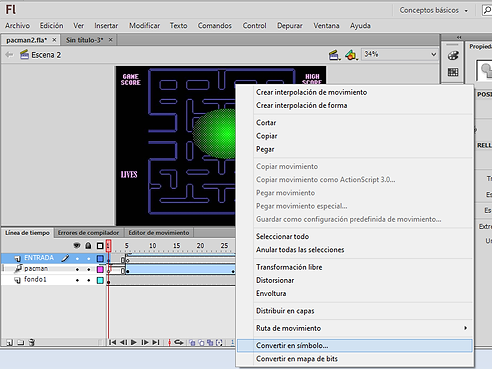Choose Crear interpolación de movimiento
Image resolution: width=492 pixels, height=369 pixels.
pos(354,92)
